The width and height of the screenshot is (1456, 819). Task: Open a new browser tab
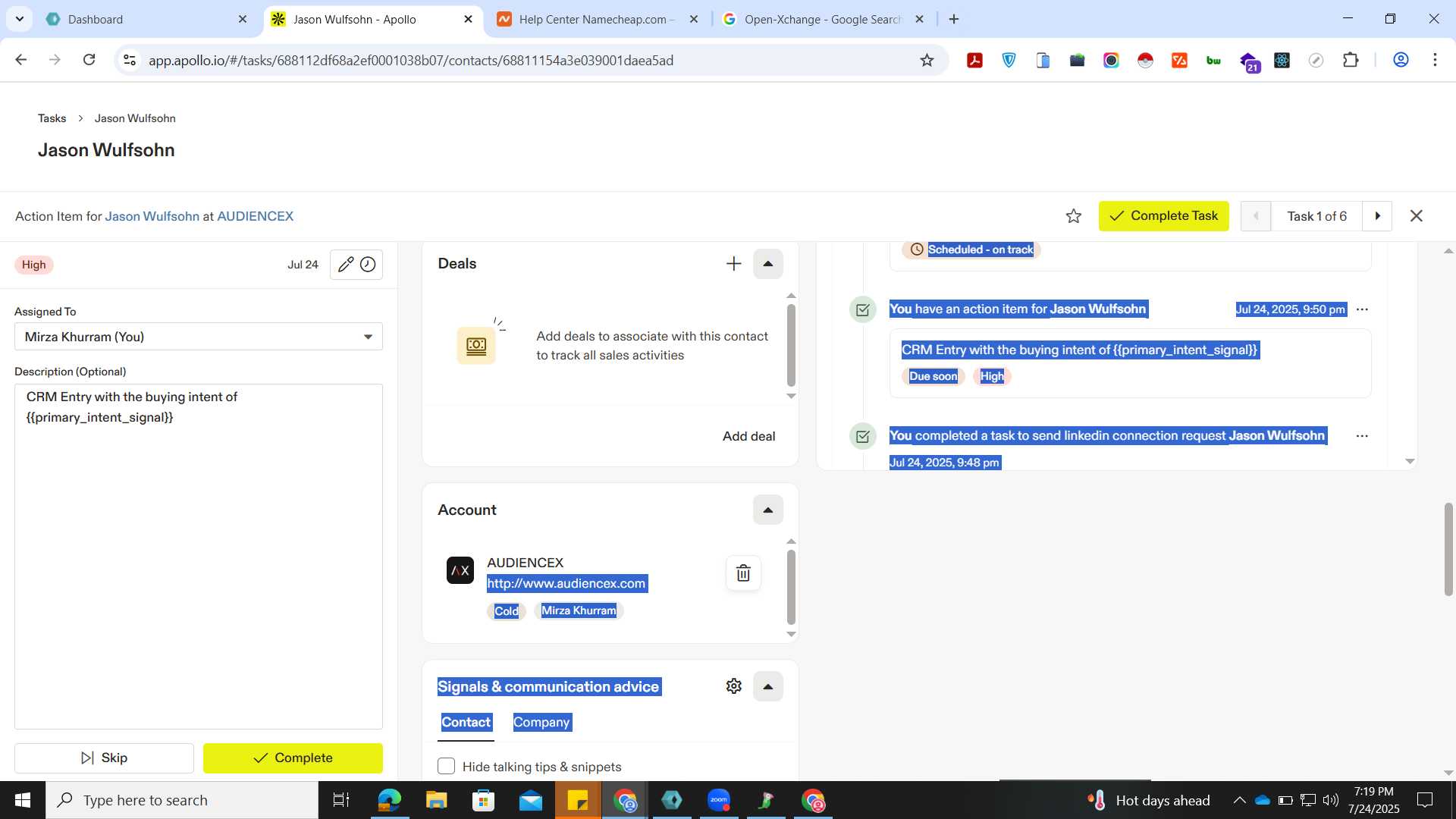pos(954,20)
